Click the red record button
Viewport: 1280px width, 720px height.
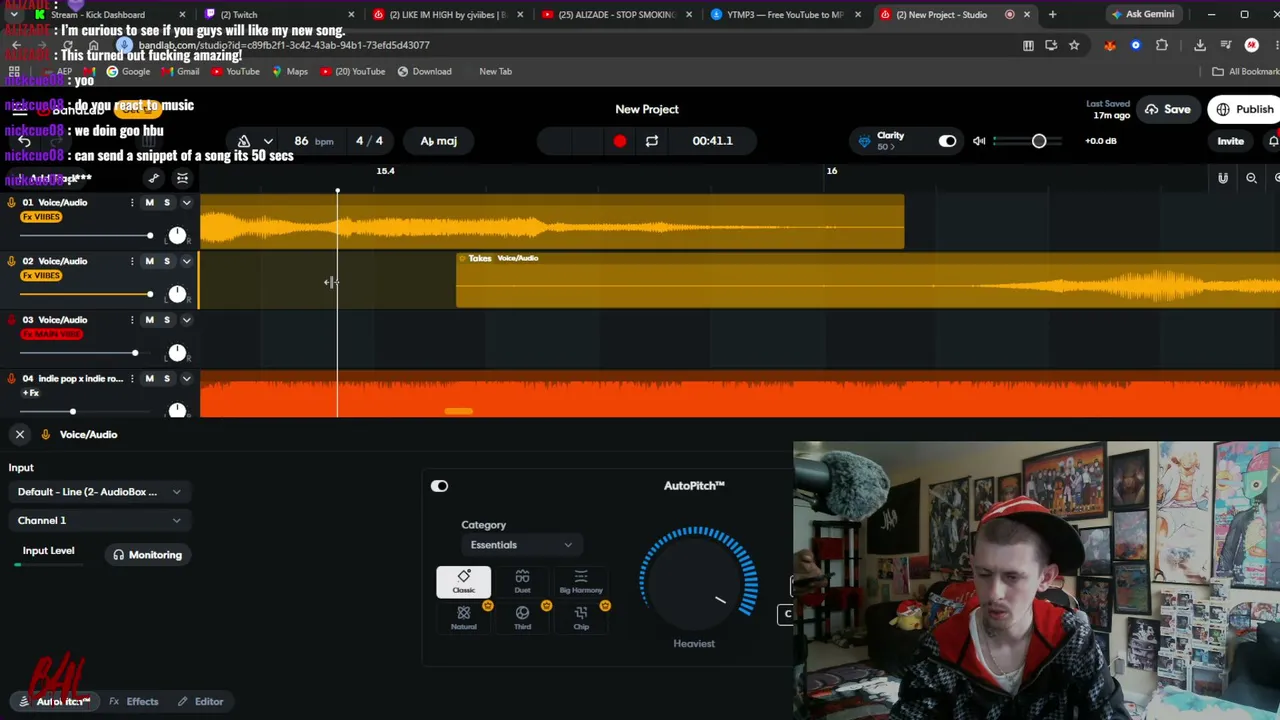tap(620, 141)
